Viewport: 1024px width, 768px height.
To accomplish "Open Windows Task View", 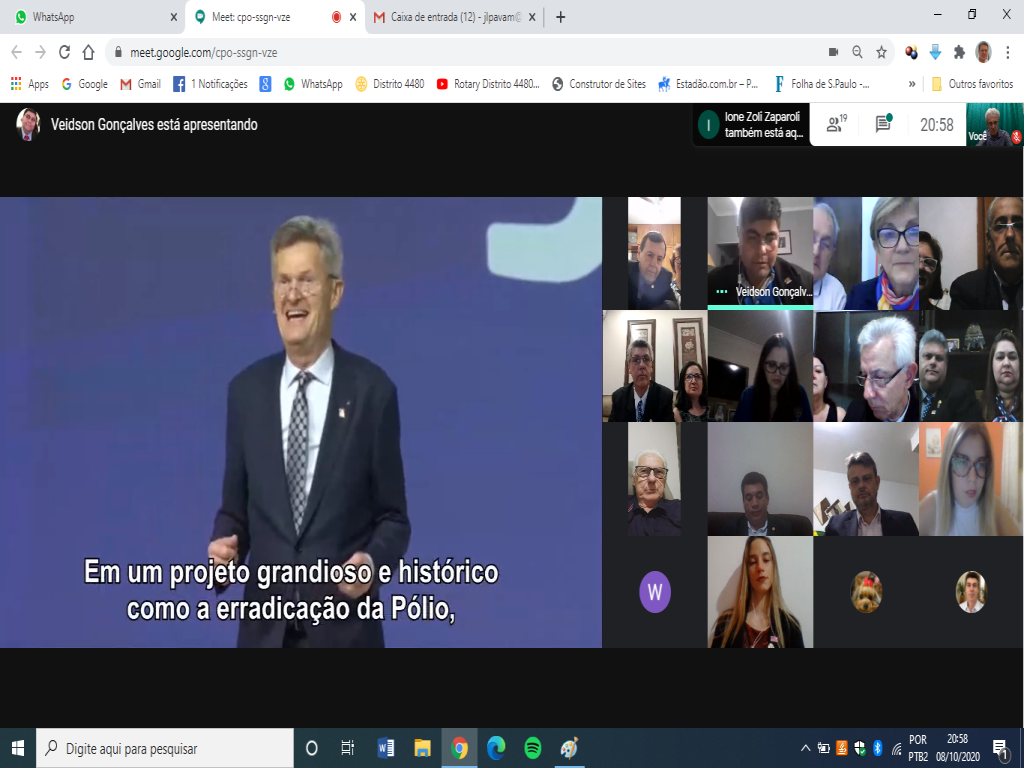I will 348,748.
